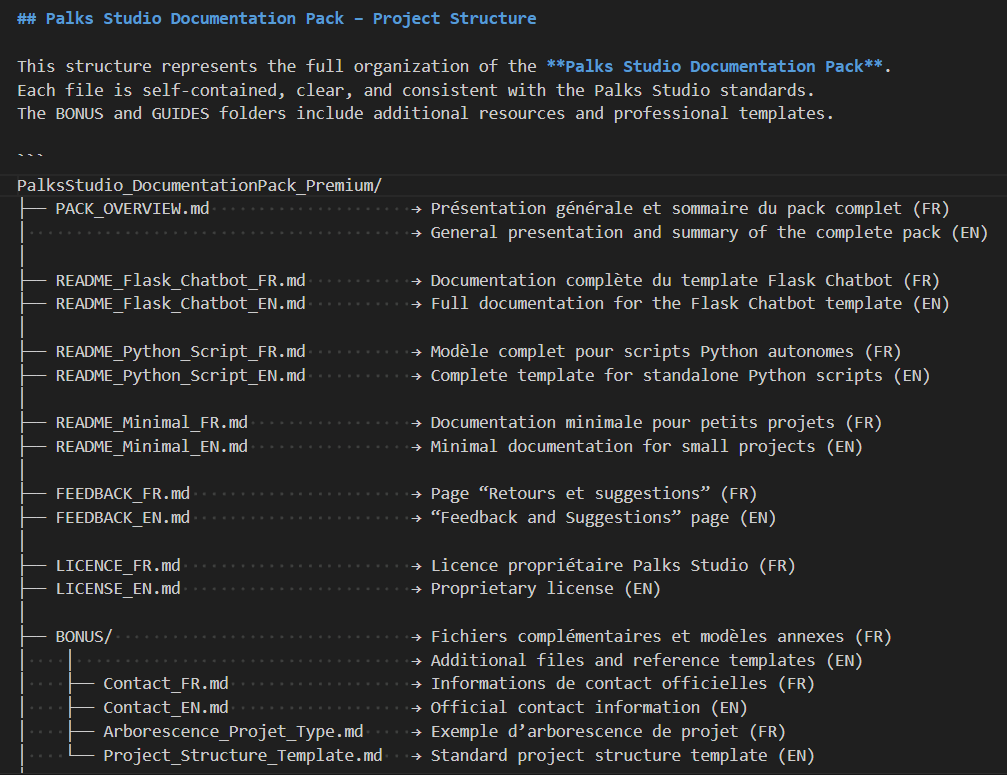Select Arborescence_Projet_Type.md file name

click(233, 732)
